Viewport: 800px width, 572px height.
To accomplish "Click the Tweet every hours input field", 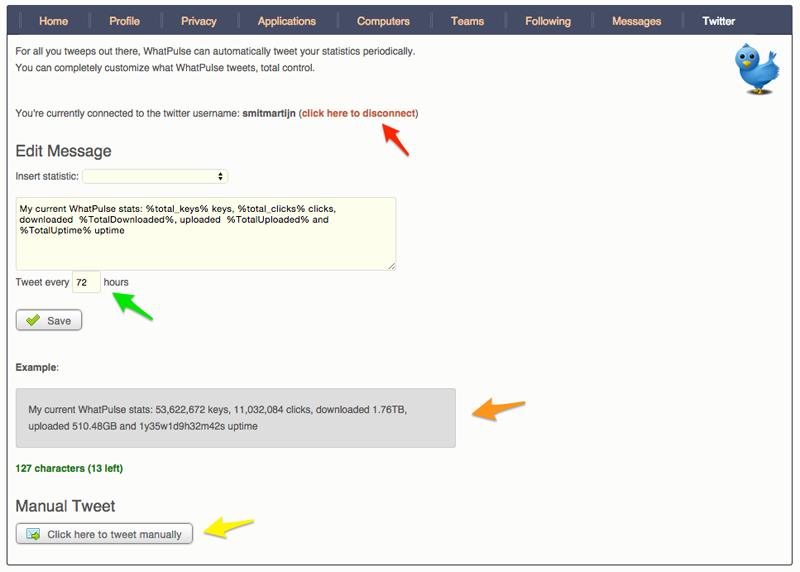I will (85, 283).
